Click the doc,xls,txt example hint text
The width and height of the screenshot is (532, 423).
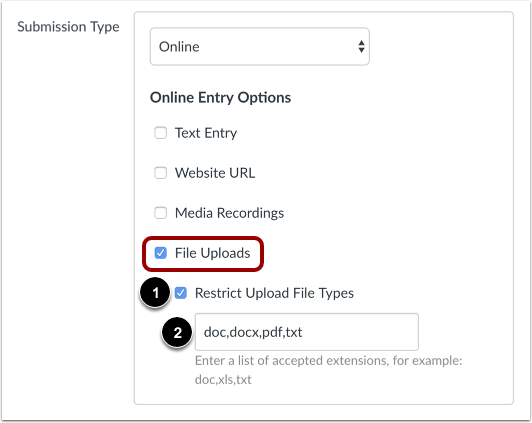(x=223, y=379)
